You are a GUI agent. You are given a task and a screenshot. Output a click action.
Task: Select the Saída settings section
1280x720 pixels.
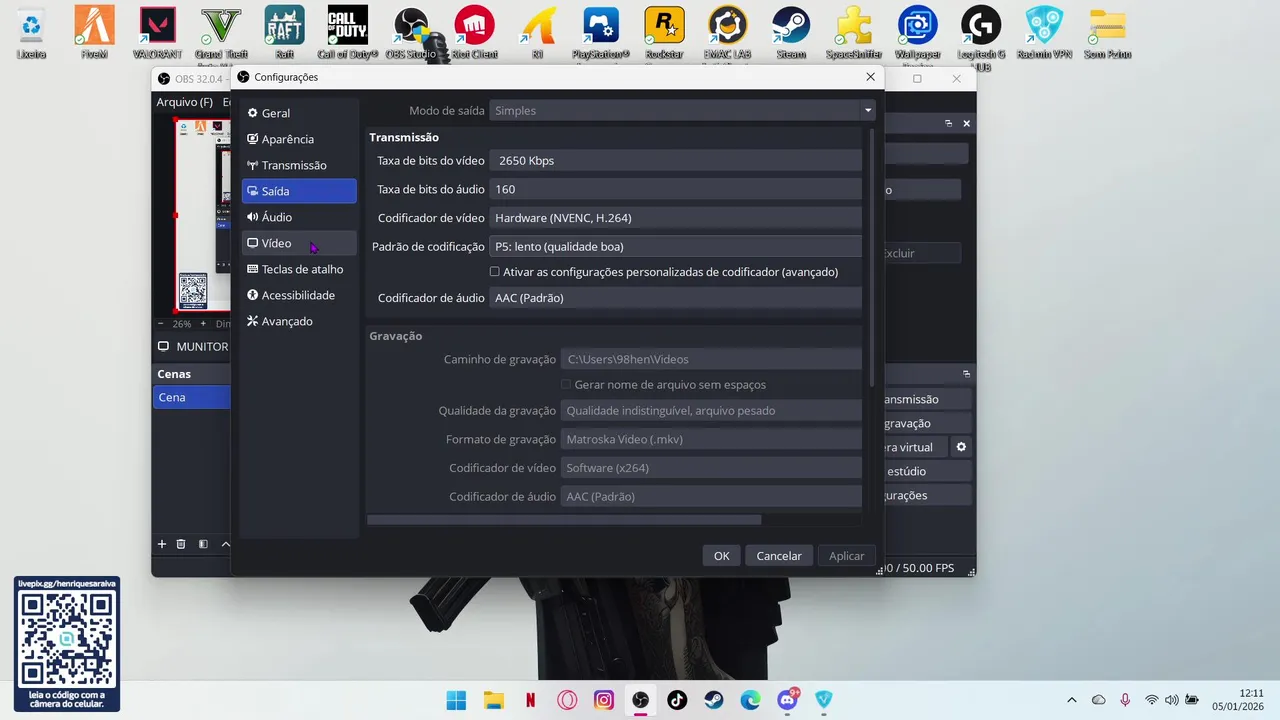click(299, 191)
